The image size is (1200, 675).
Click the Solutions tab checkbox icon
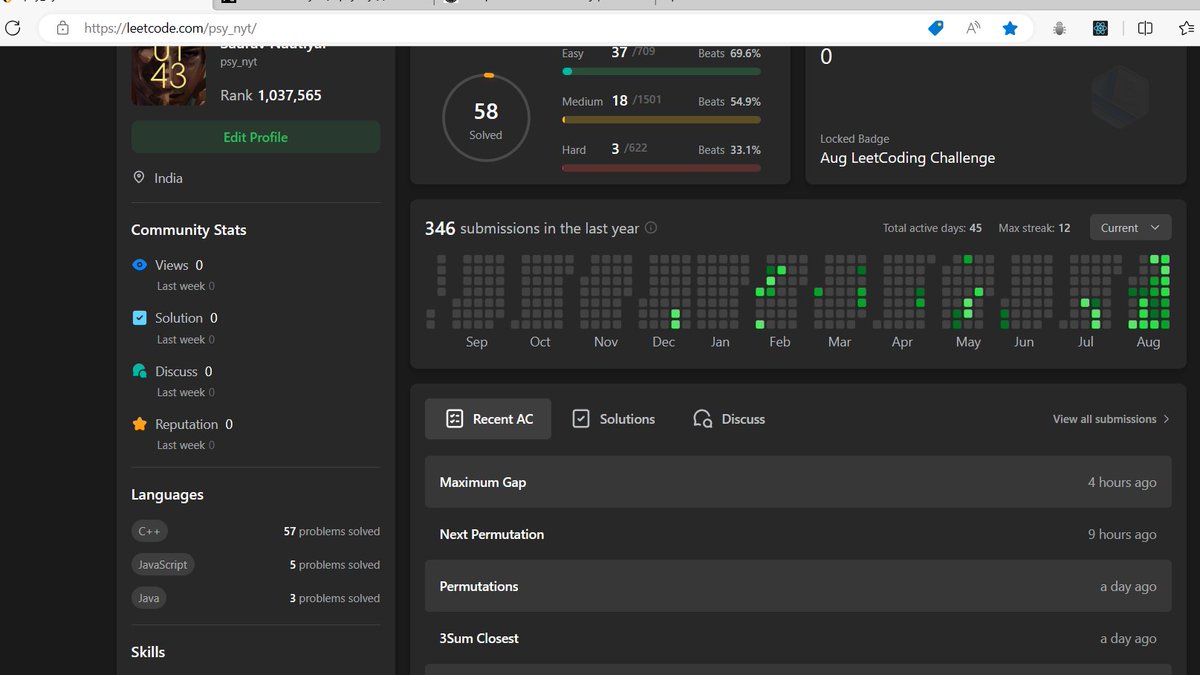point(581,419)
